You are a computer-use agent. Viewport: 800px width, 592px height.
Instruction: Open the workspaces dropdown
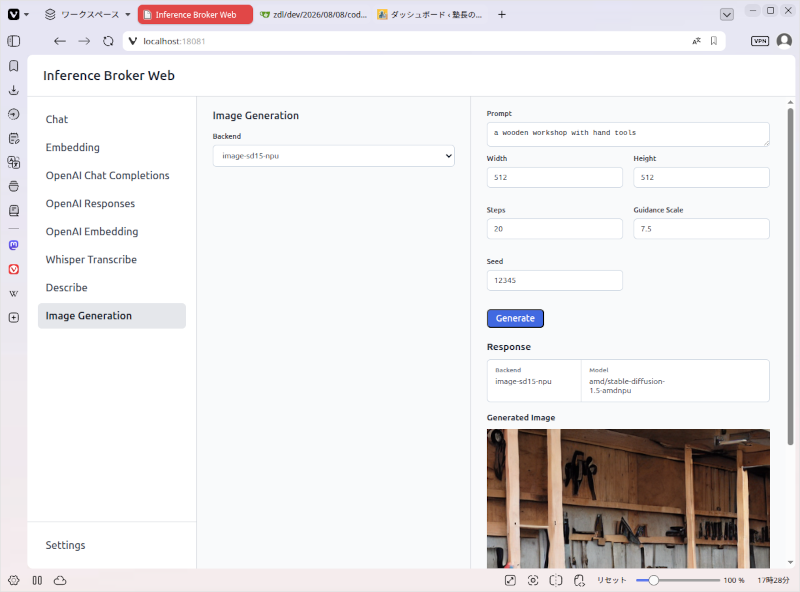tap(87, 14)
